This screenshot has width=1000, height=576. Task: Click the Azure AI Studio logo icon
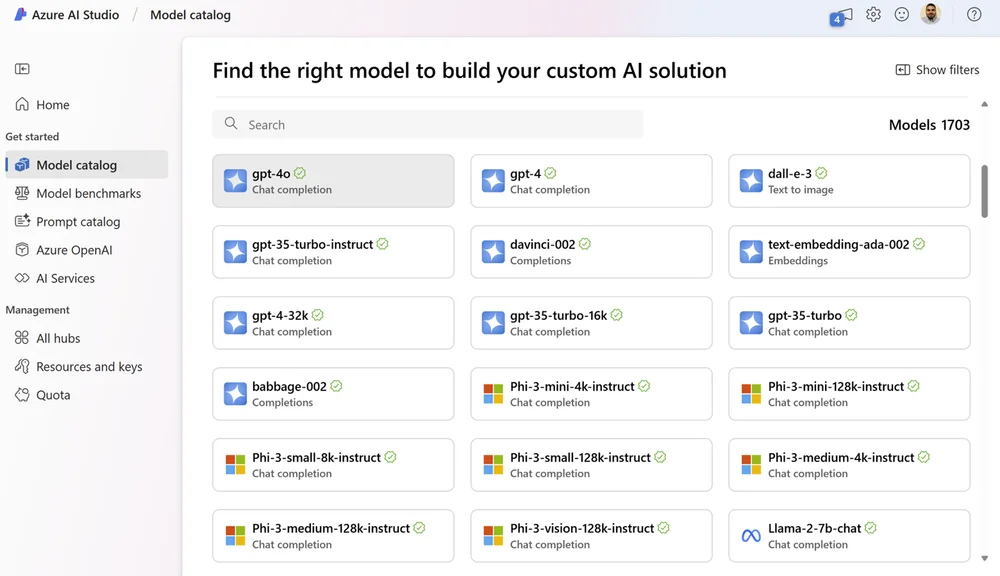pyautogui.click(x=20, y=14)
